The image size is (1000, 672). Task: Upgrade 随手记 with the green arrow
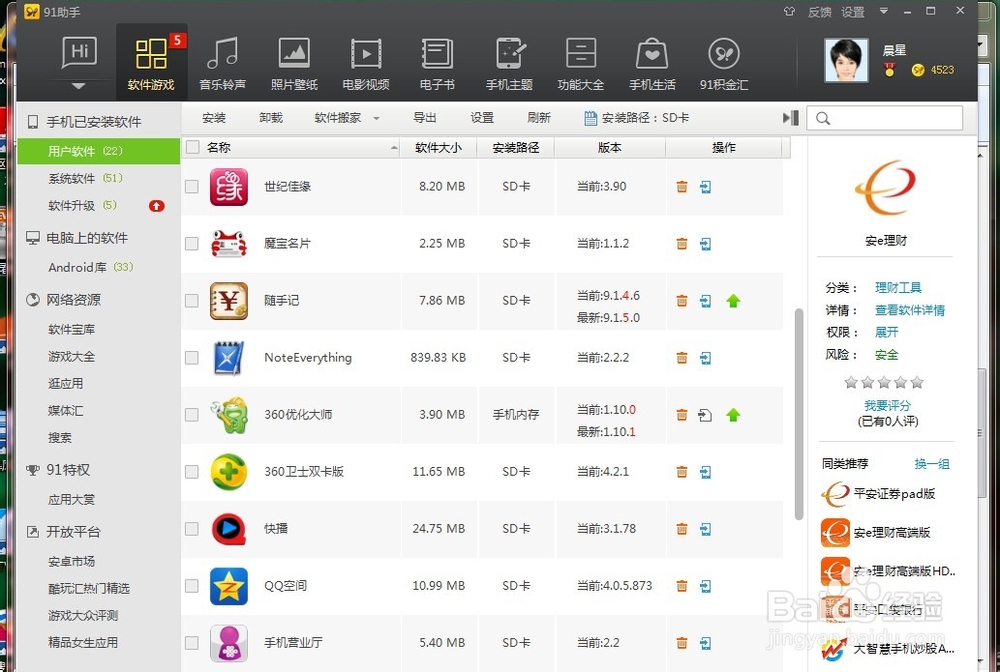pos(733,301)
